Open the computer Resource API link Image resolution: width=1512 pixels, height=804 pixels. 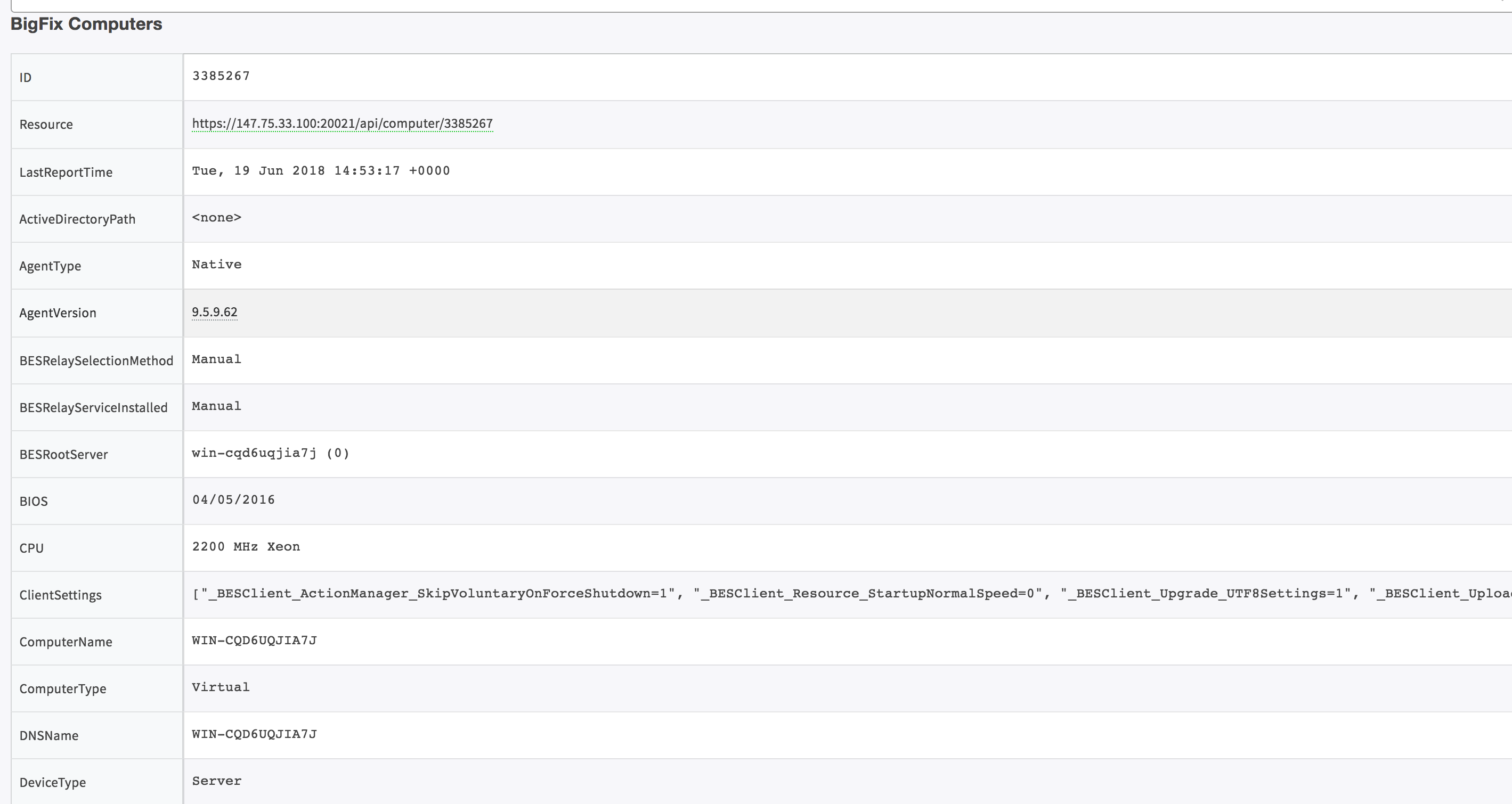pos(342,124)
